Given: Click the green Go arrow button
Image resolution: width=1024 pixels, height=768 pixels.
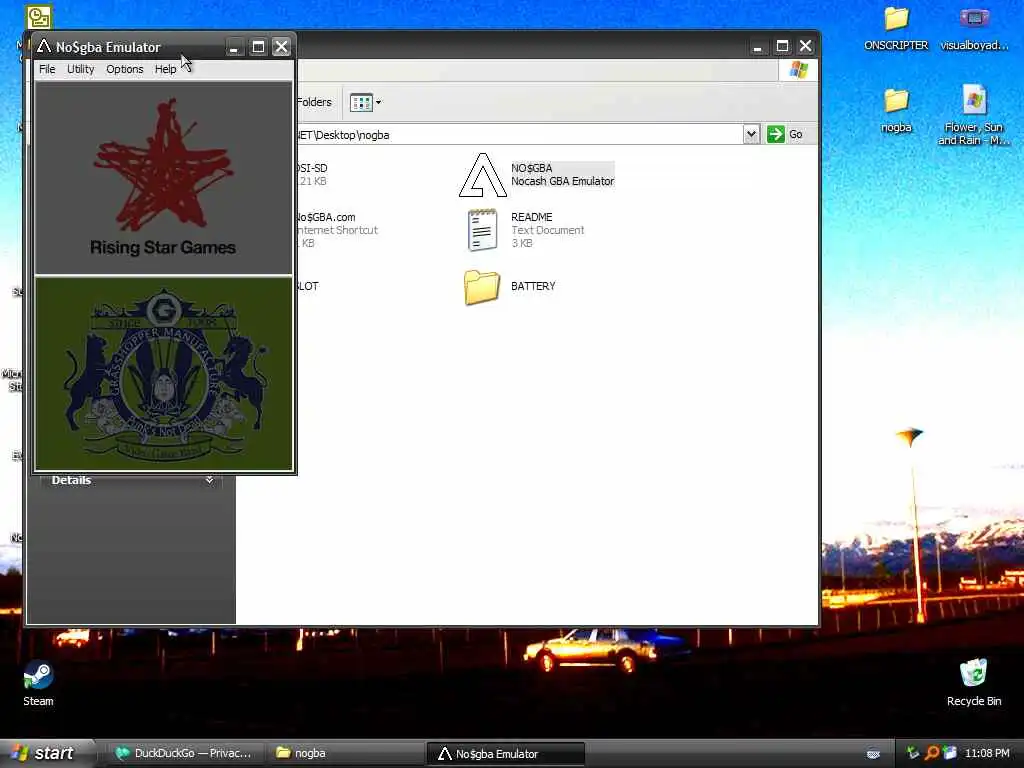Looking at the screenshot, I should pos(775,135).
